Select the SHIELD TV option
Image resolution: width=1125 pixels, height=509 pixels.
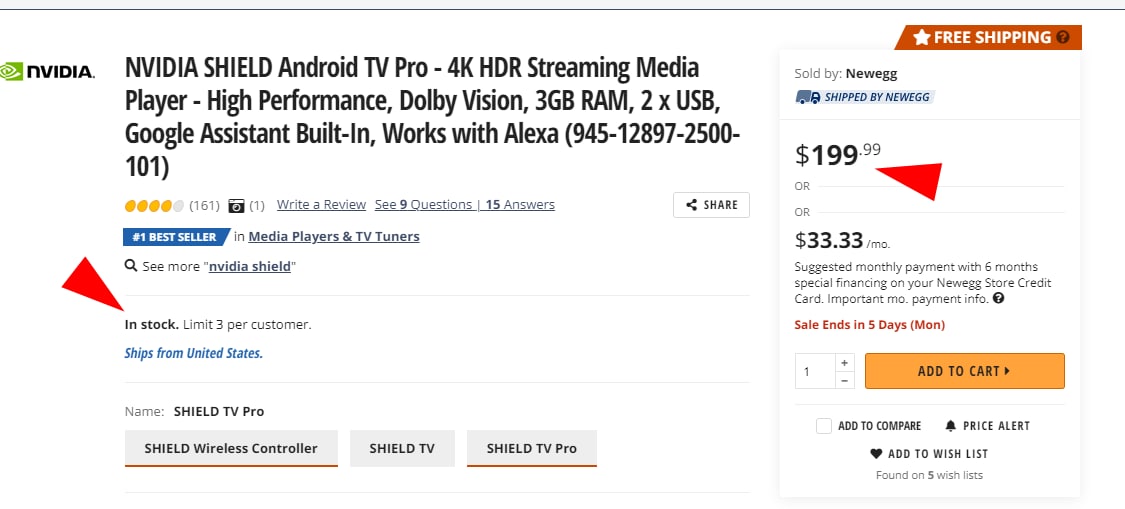(x=402, y=449)
